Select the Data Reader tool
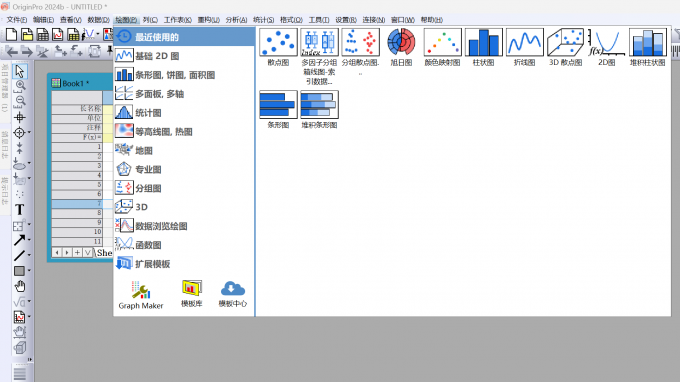The height and width of the screenshot is (382, 680). (x=19, y=133)
